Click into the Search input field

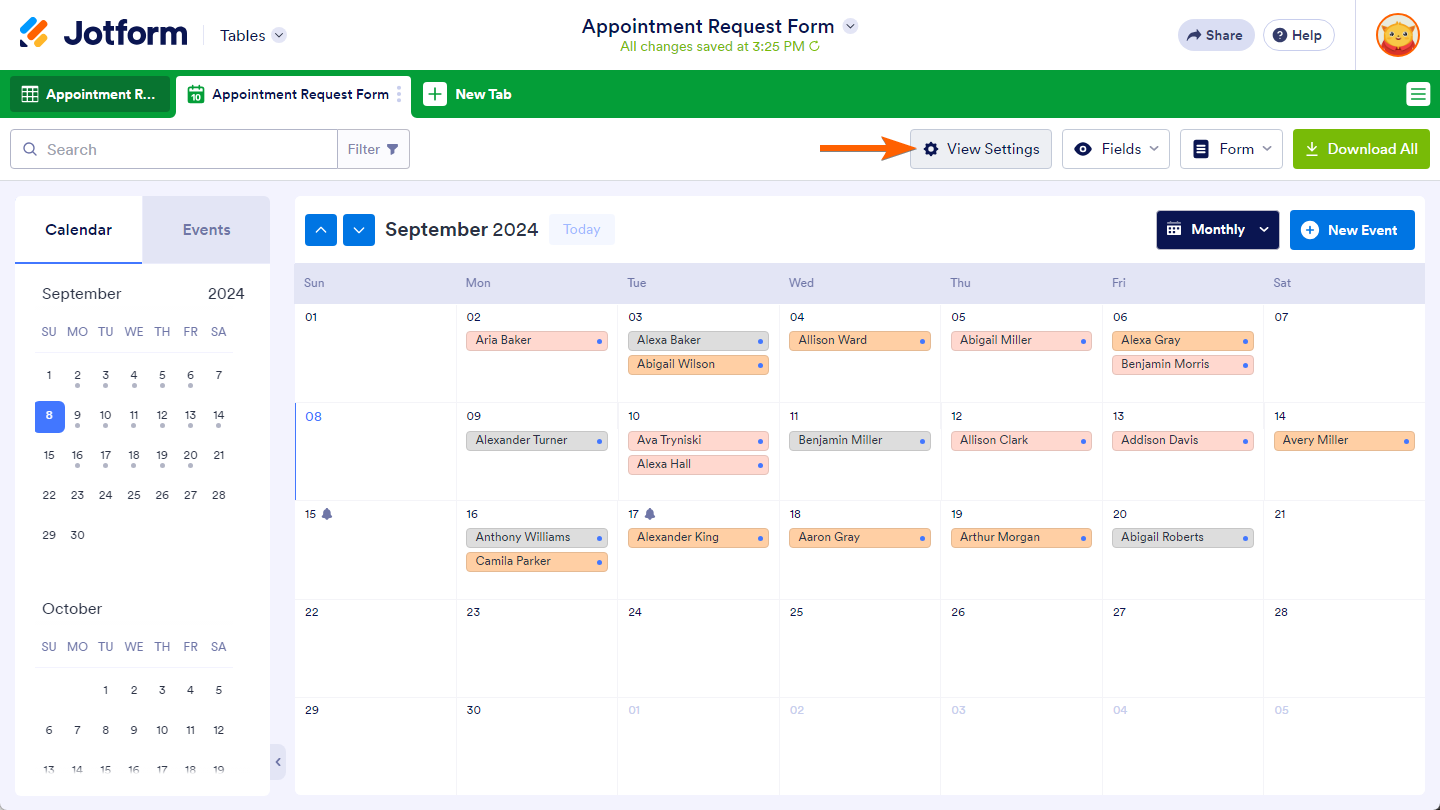coord(185,149)
